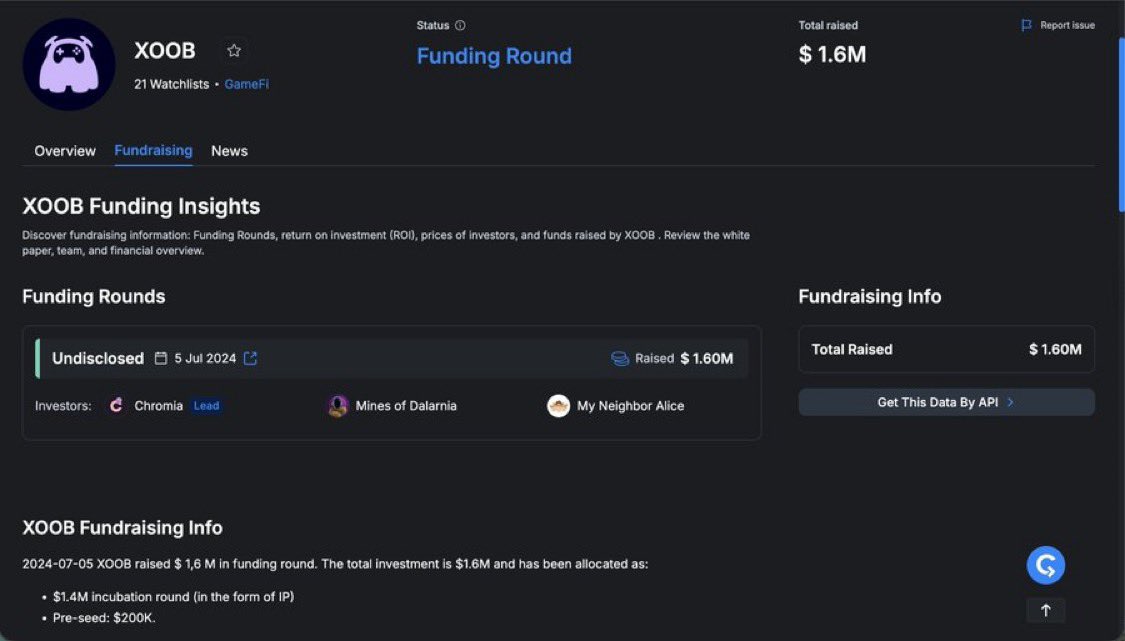Click the scroll-to-top arrow button

tap(1045, 610)
